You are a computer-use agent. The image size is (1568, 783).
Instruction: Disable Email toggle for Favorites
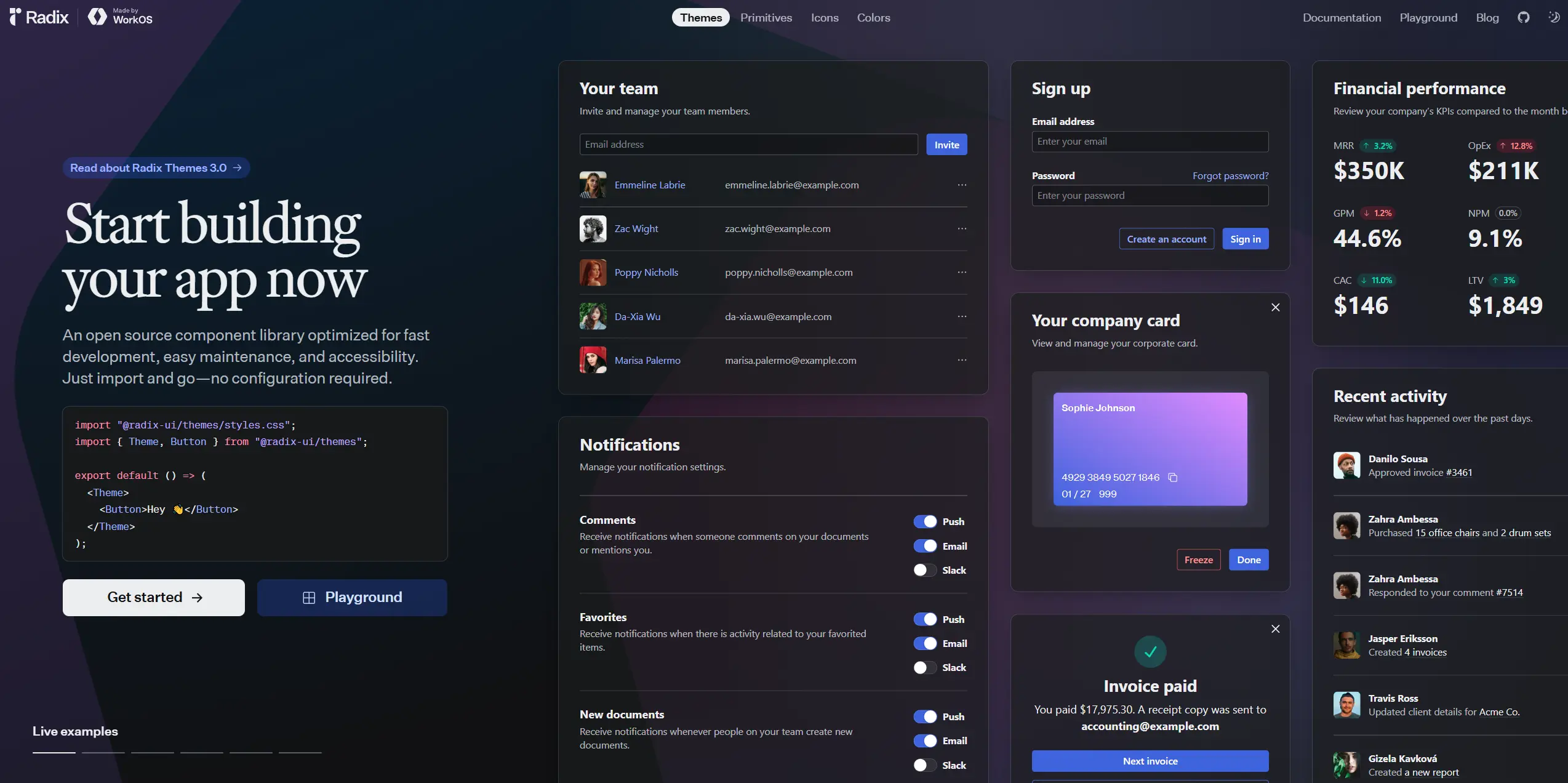coord(925,643)
